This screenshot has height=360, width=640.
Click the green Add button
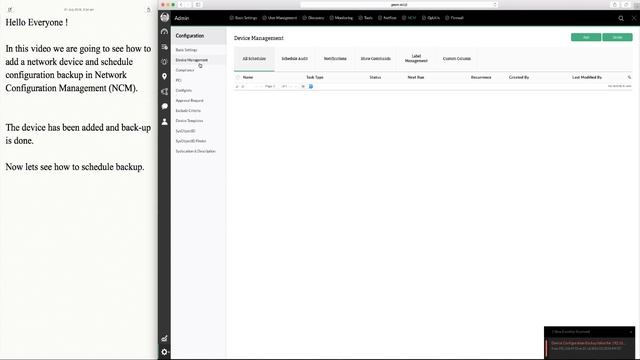(x=586, y=37)
